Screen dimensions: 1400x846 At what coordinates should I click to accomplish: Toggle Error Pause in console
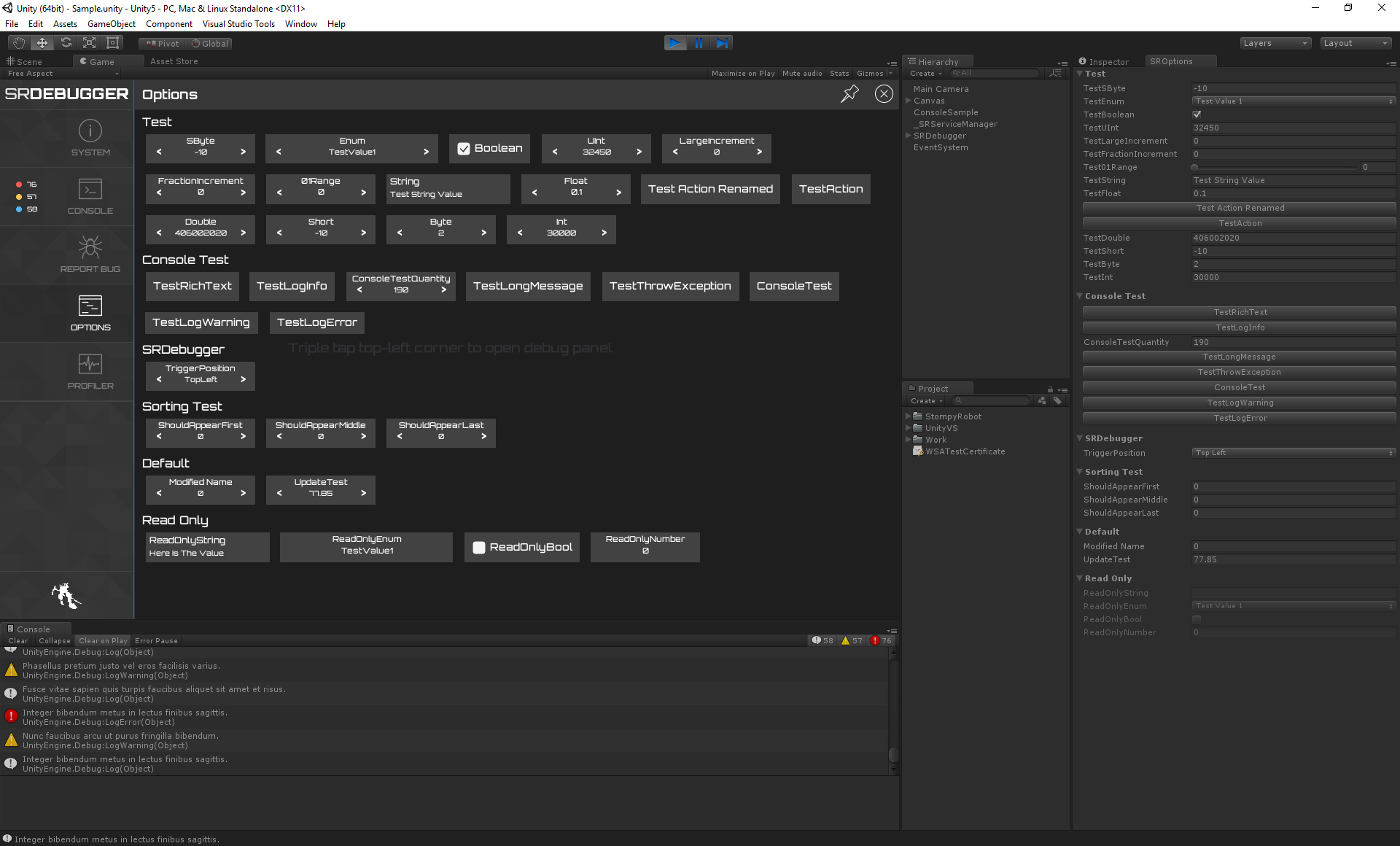click(156, 640)
